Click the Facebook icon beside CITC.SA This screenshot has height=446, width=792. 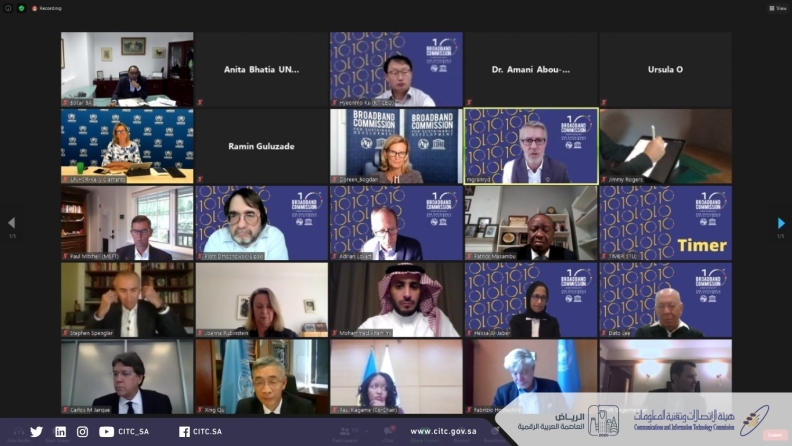(184, 431)
